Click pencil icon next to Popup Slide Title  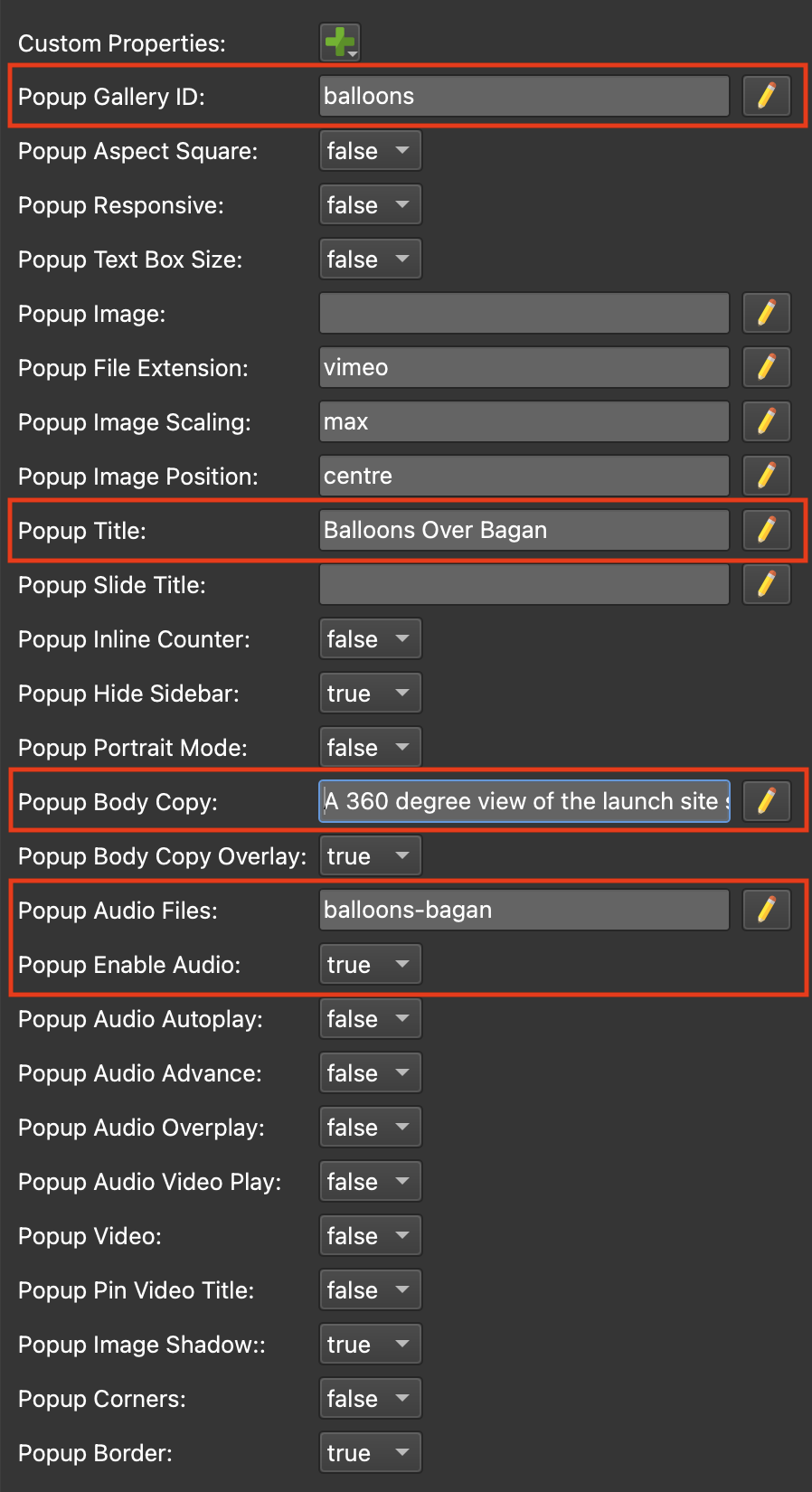click(767, 584)
